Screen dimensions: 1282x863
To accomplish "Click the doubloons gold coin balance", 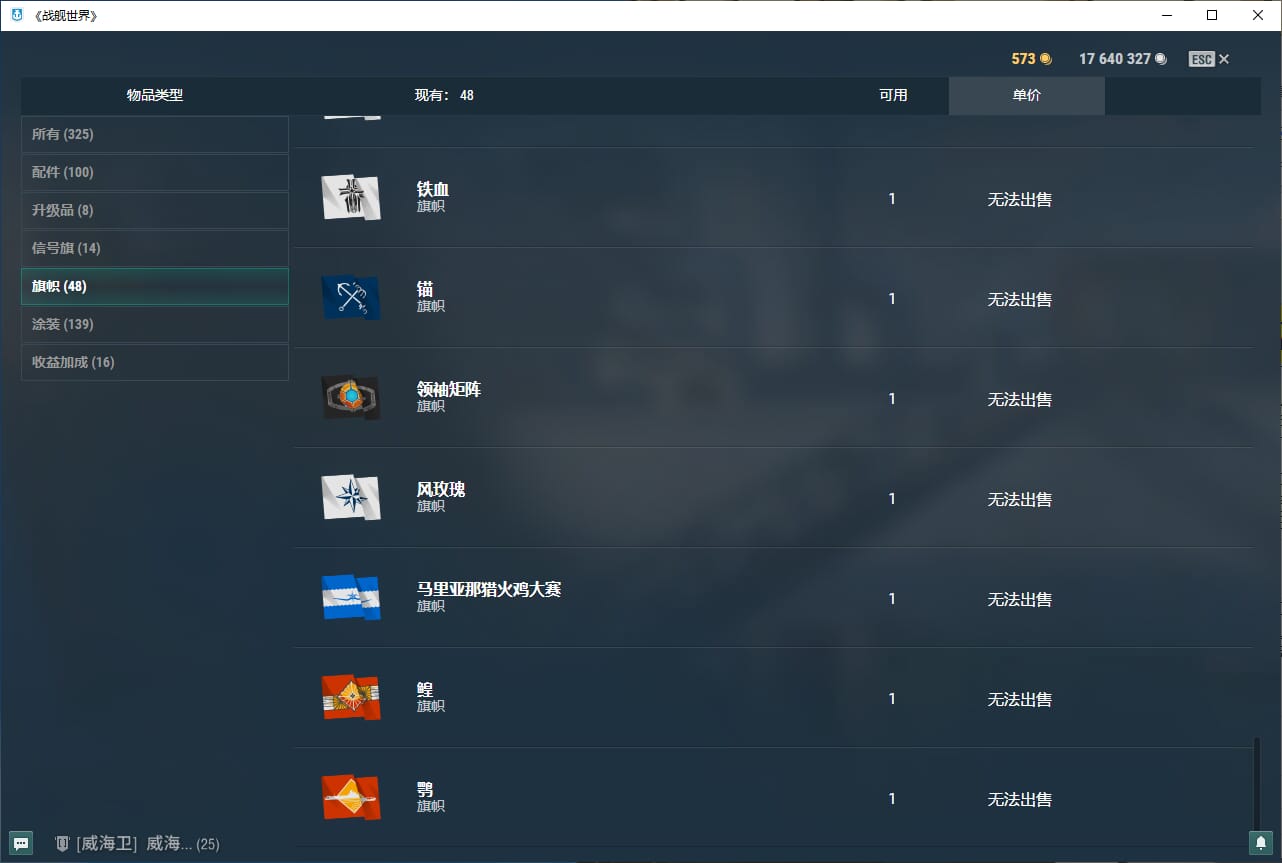I will pos(1031,59).
